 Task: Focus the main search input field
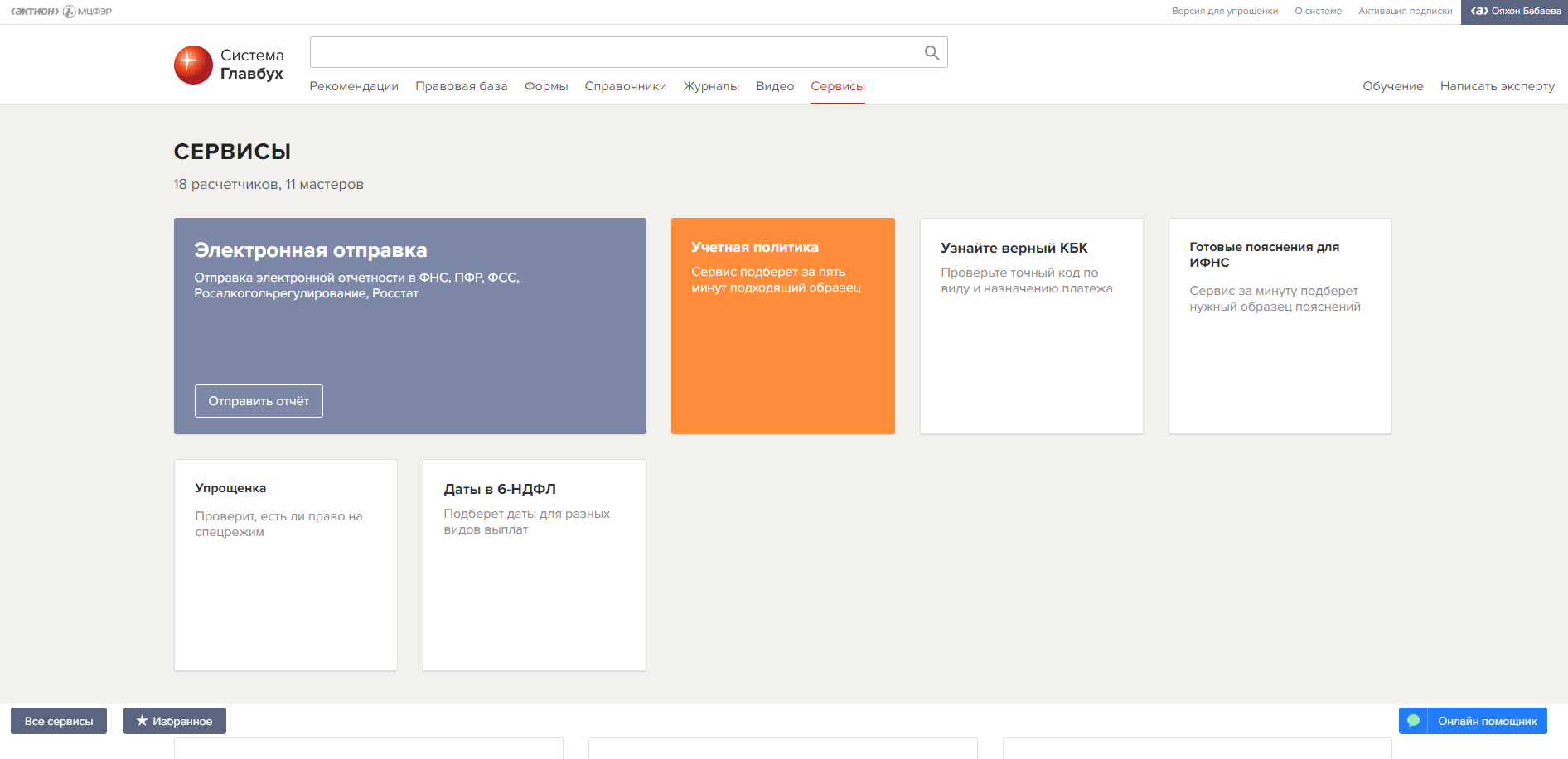coord(613,53)
